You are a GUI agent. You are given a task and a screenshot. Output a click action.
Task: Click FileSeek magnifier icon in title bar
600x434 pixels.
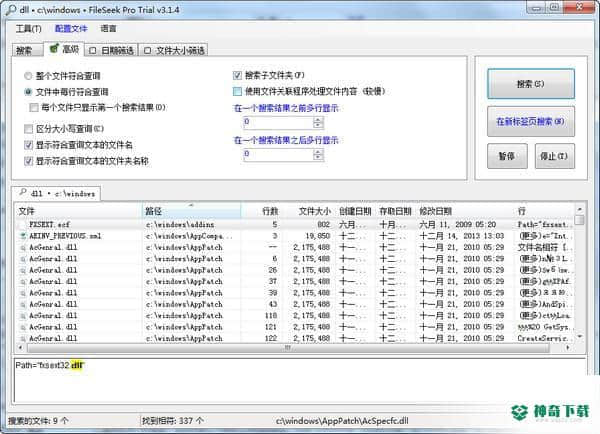[x=11, y=10]
